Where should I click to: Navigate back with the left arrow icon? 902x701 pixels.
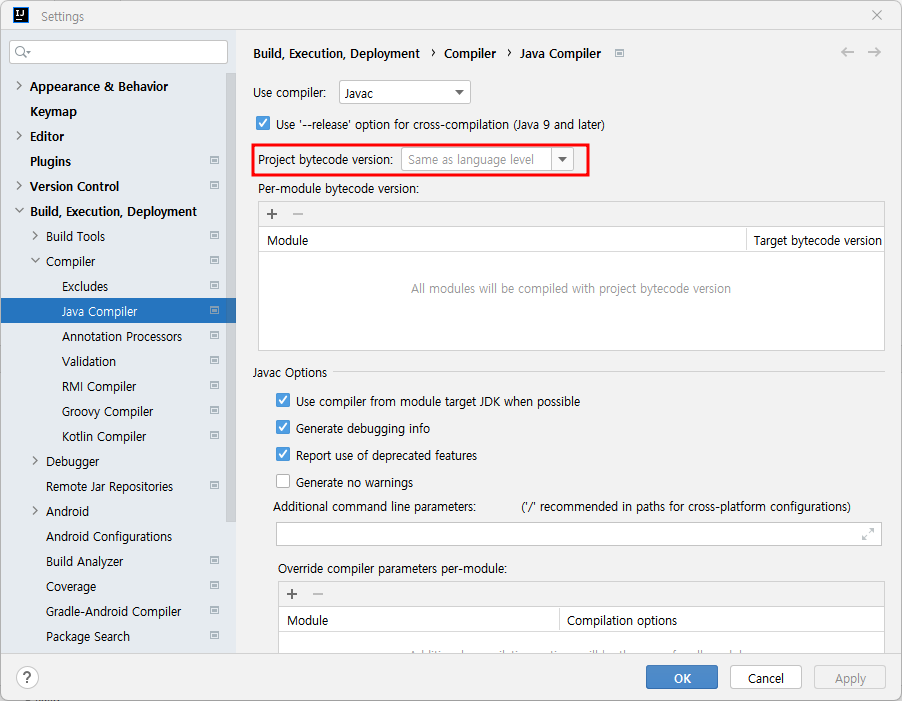pos(847,52)
